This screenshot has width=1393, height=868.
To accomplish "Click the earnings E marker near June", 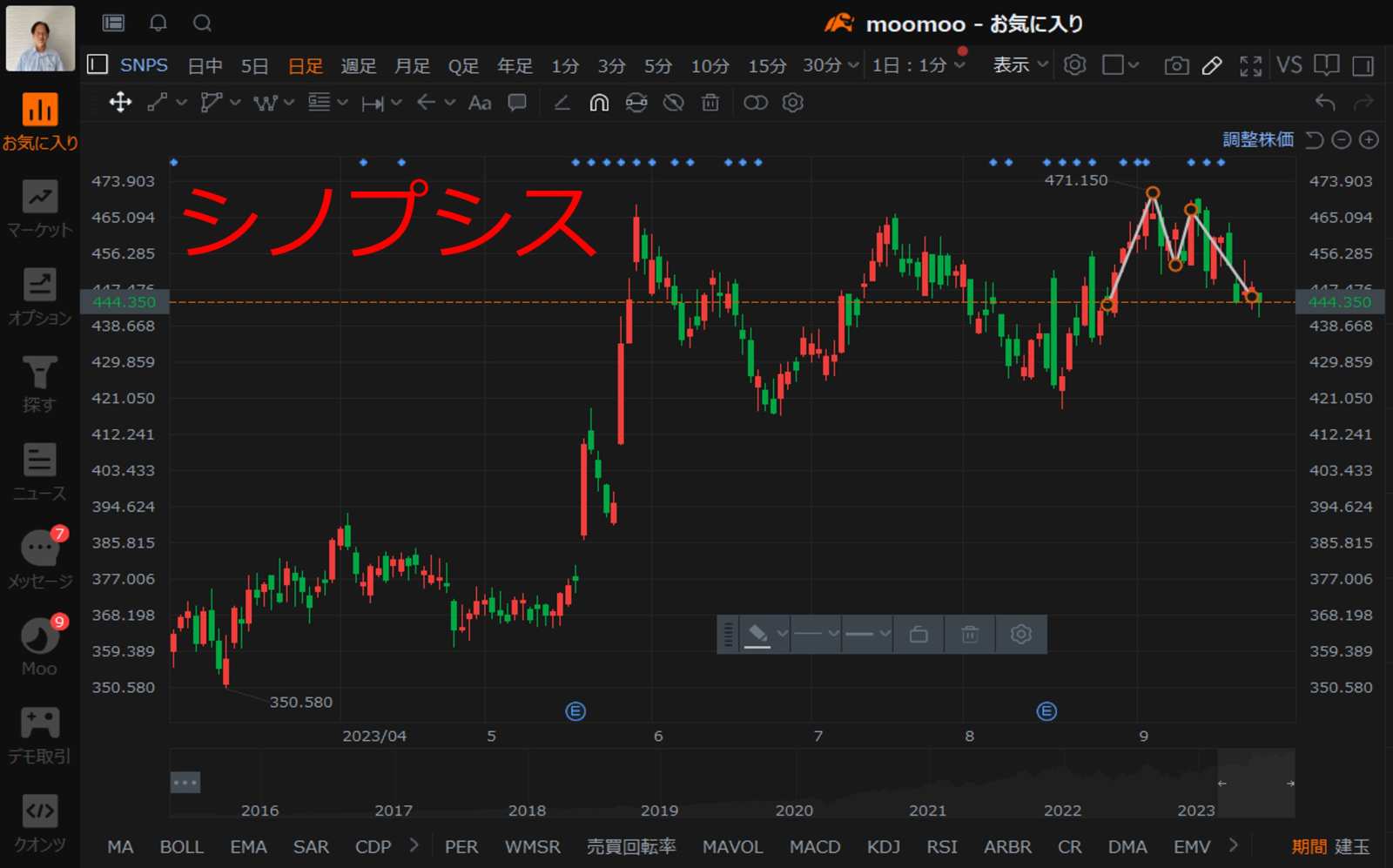I will click(x=575, y=711).
